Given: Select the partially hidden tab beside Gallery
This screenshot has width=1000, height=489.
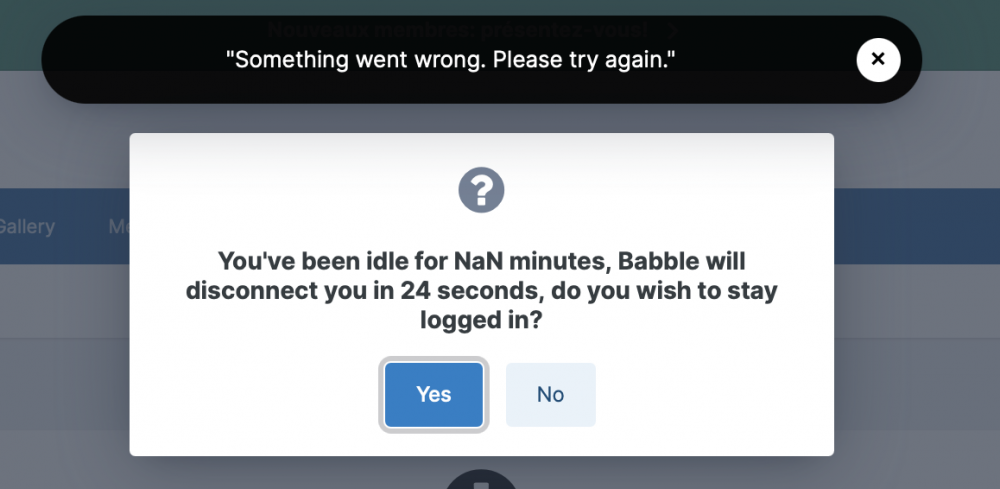Looking at the screenshot, I should (x=119, y=227).
